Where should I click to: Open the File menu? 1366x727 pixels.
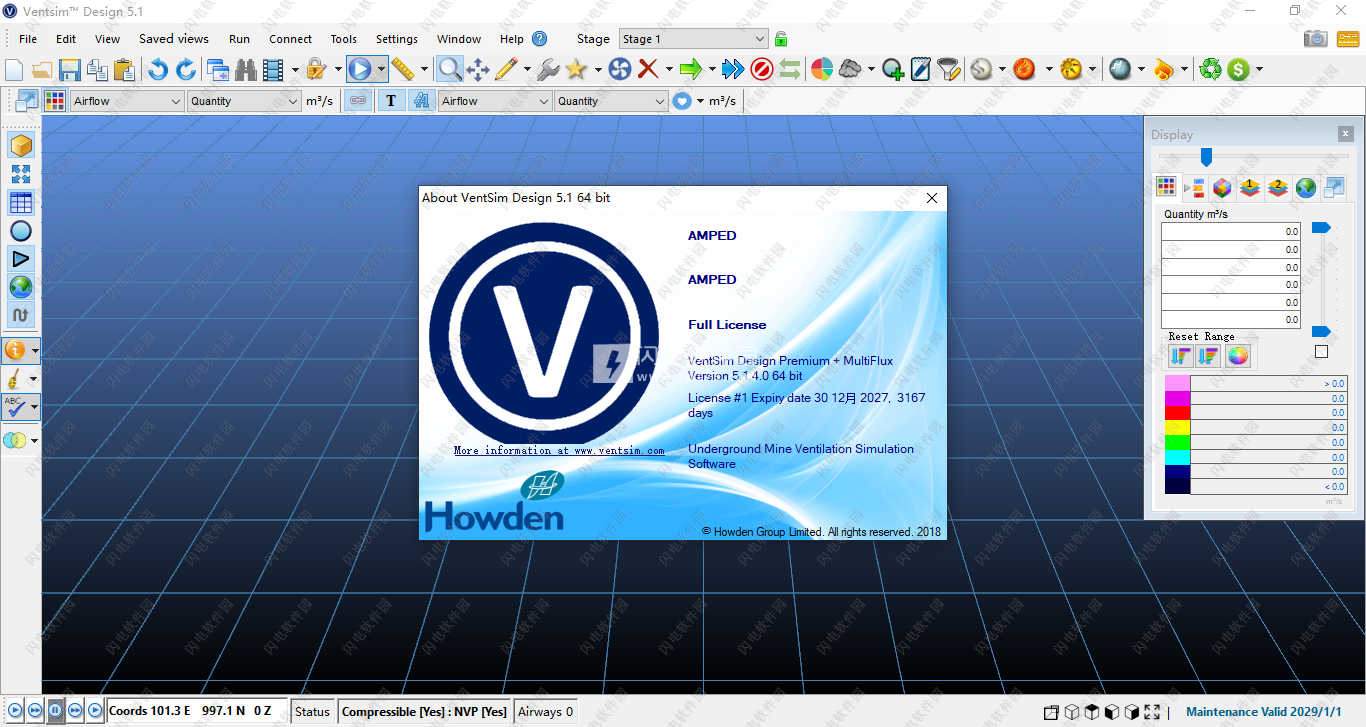[28, 39]
